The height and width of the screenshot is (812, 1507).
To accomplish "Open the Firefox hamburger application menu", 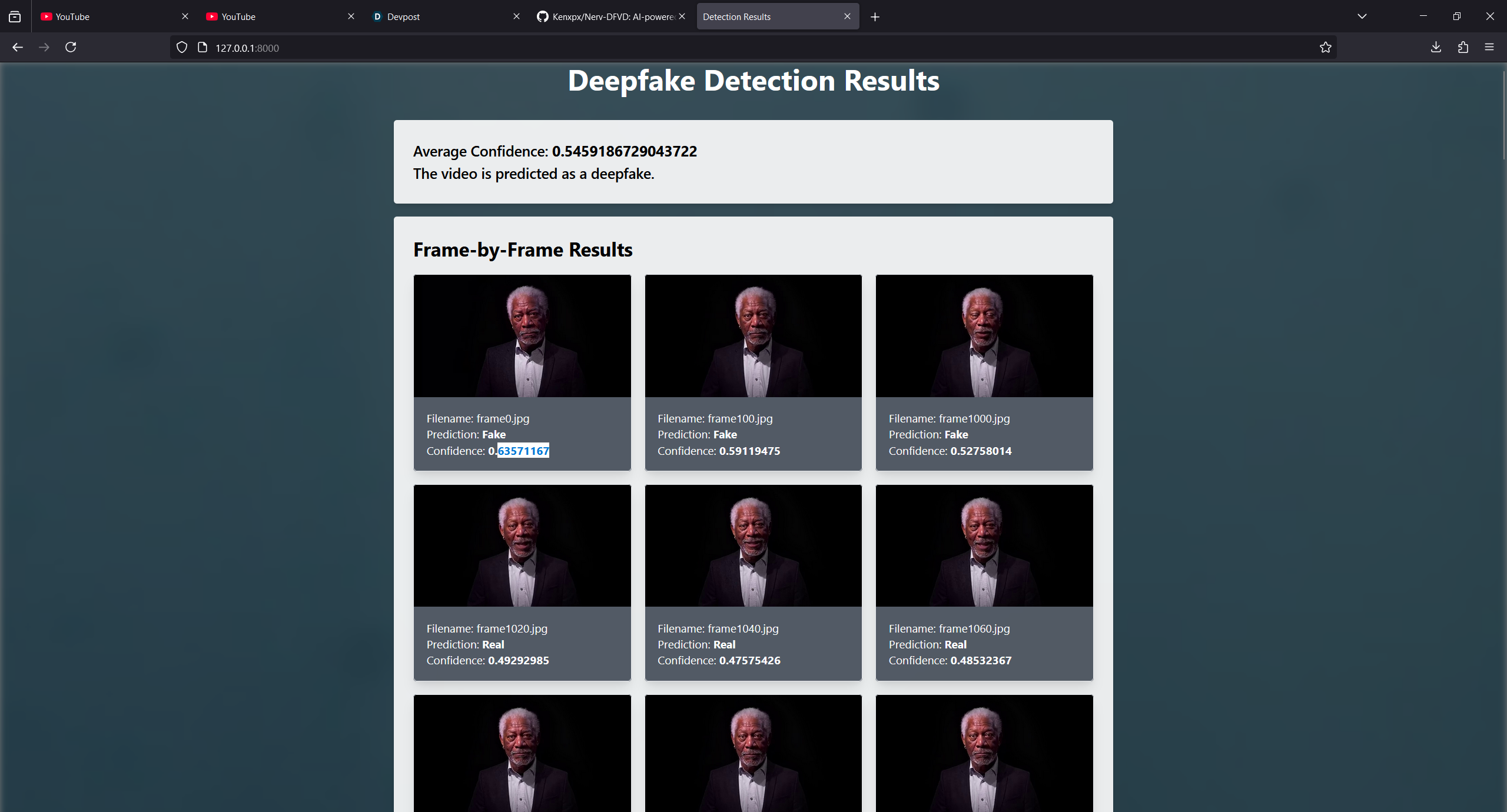I will (1489, 48).
